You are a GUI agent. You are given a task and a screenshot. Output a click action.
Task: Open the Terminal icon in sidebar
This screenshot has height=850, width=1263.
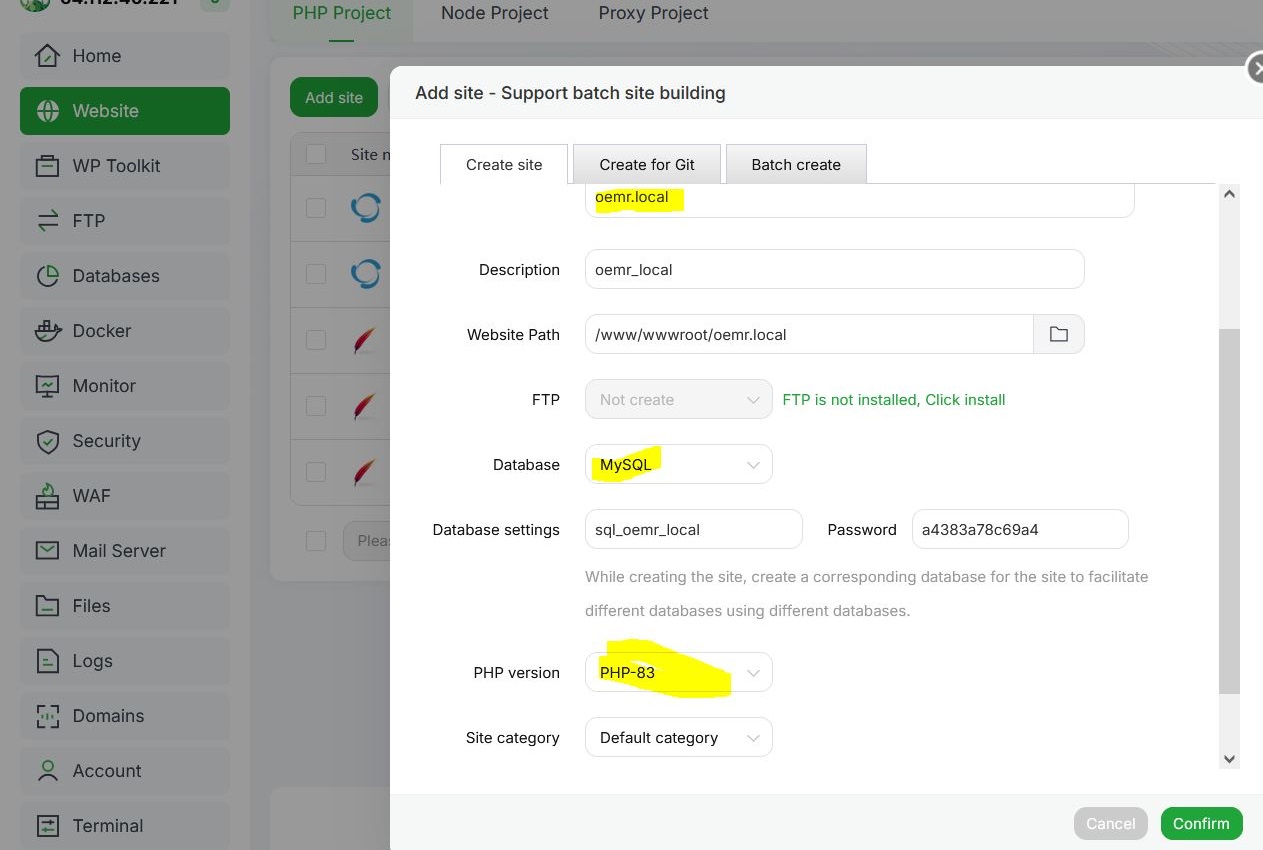(x=47, y=826)
